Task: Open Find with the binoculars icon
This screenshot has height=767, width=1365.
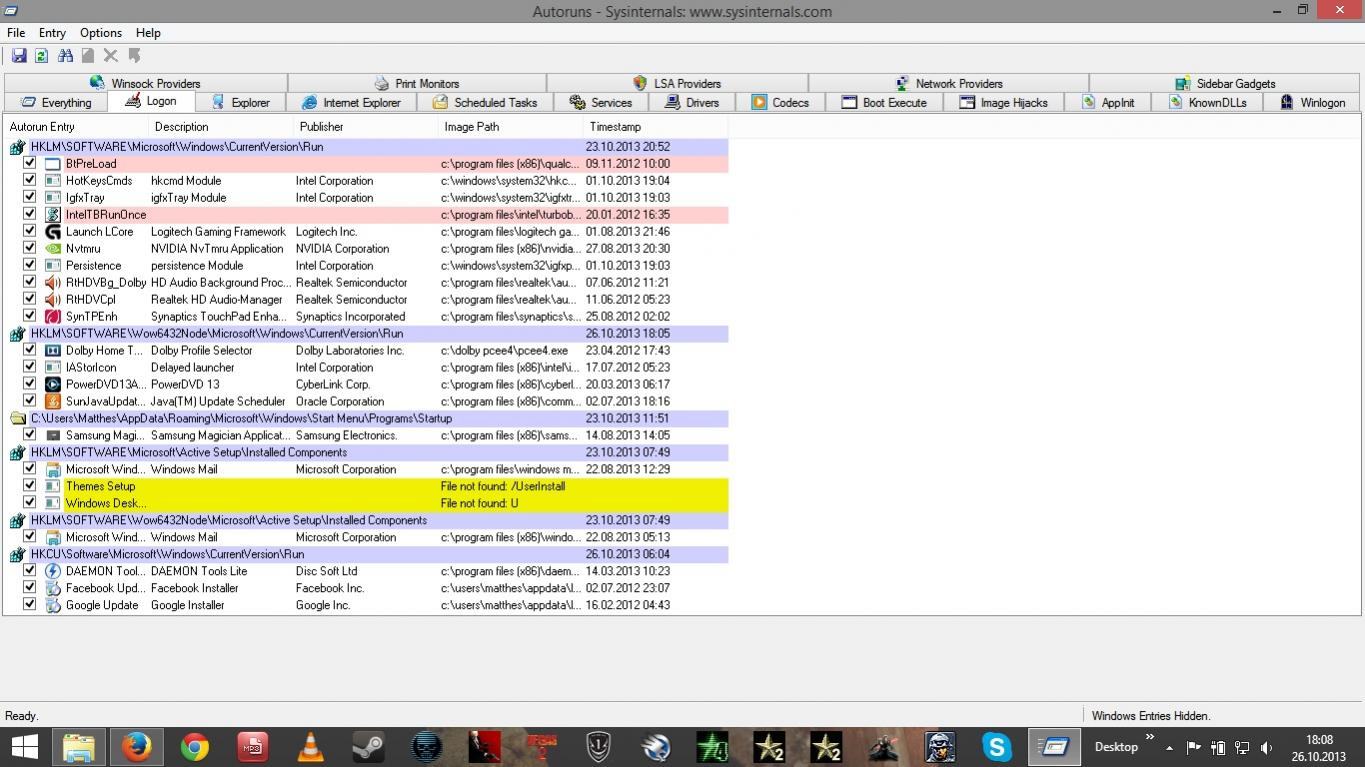Action: [x=65, y=56]
